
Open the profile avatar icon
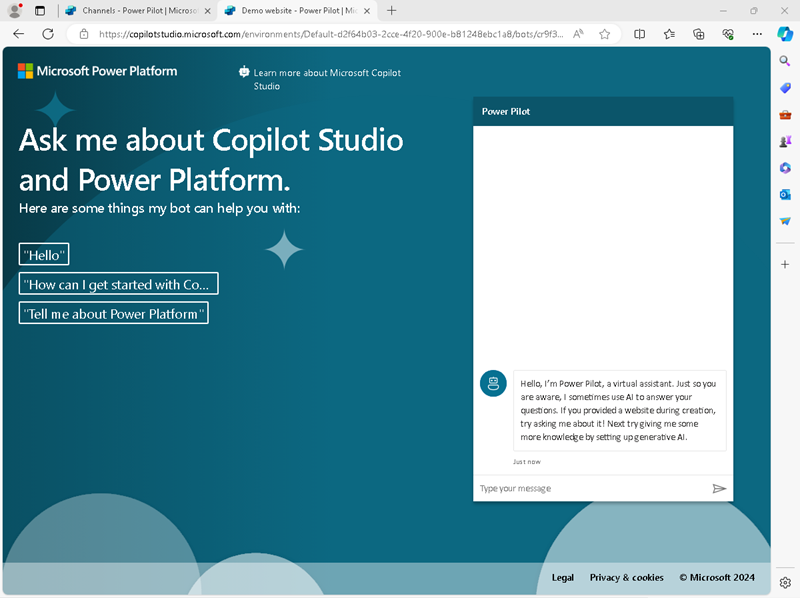(15, 10)
